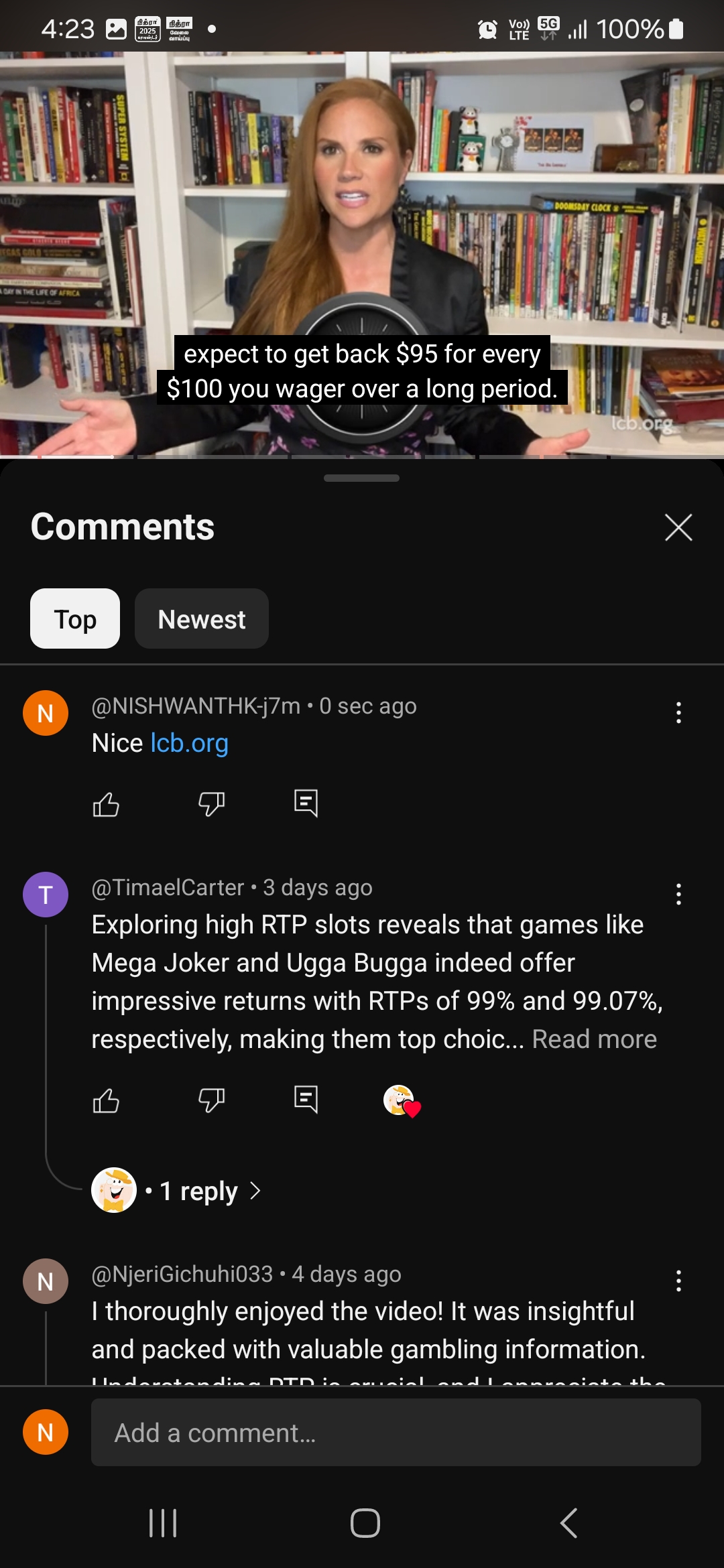Tap the Android back navigation button
The height and width of the screenshot is (1568, 724).
[568, 1523]
